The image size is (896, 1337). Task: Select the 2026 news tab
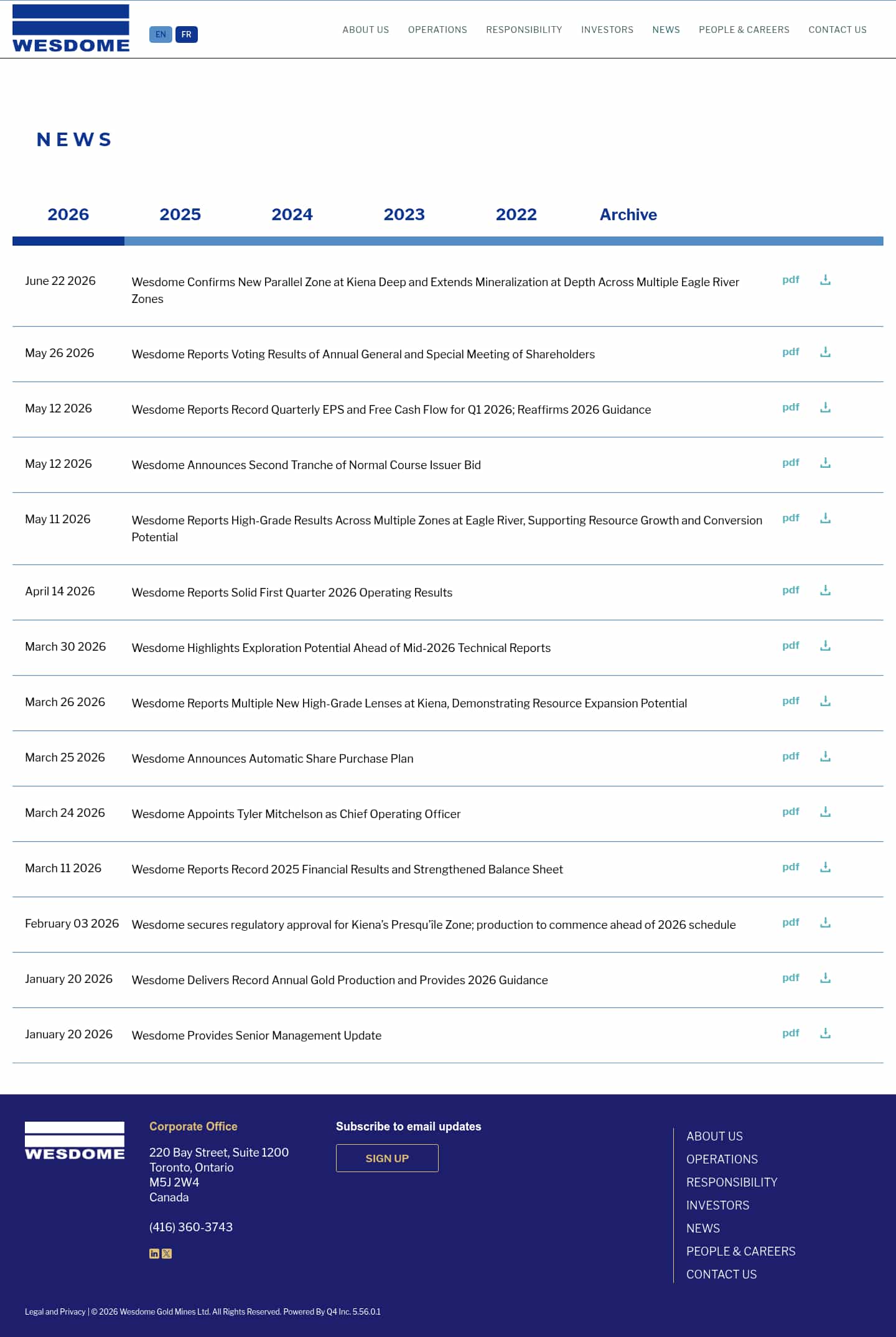[x=68, y=215]
